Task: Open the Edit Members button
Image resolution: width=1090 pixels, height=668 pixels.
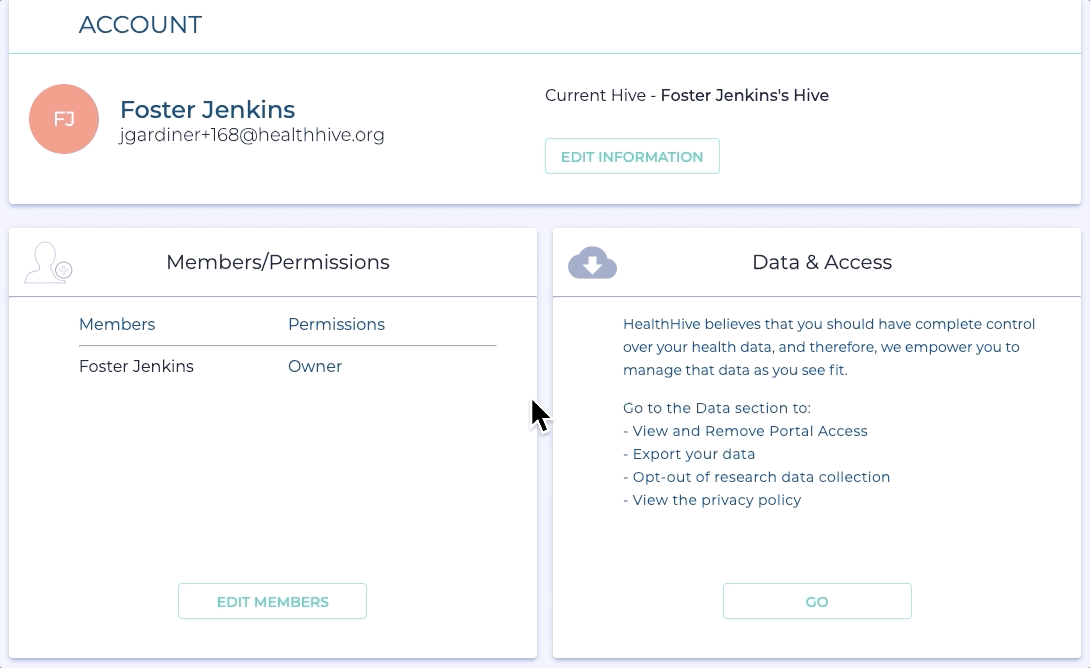Action: click(x=272, y=601)
